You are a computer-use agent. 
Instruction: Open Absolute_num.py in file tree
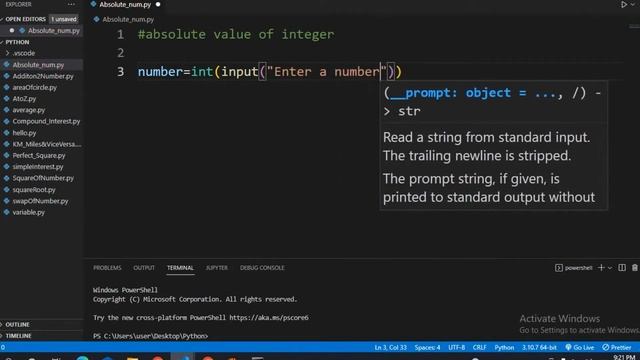38,65
